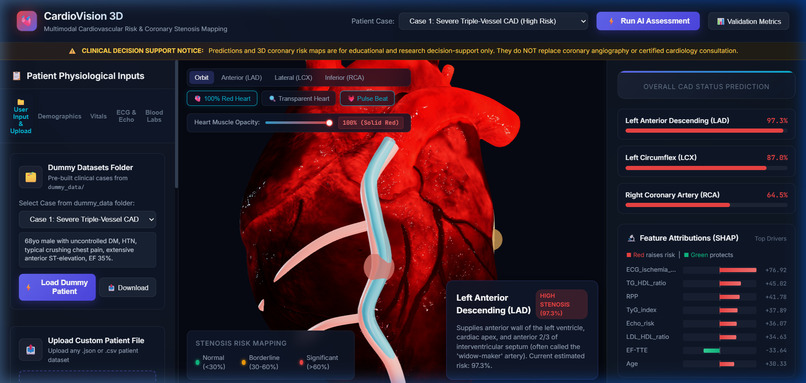
Task: Click the custom patient file drop zone
Action: coord(87,377)
